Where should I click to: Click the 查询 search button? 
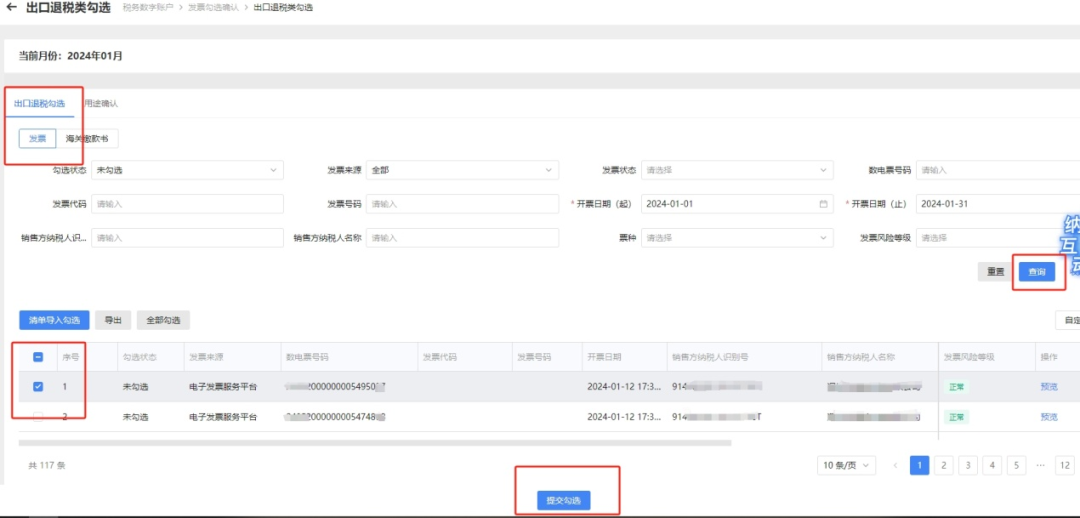coord(1037,272)
